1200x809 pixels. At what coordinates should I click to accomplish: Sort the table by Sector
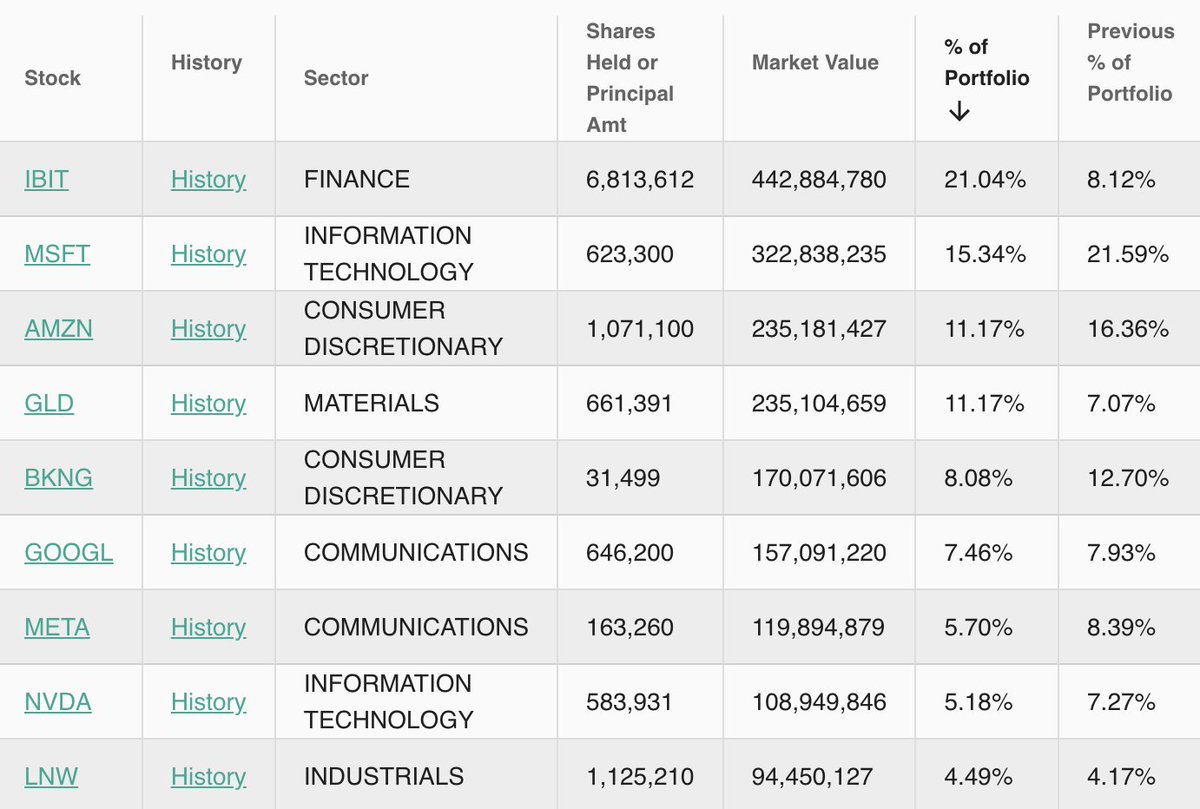click(x=336, y=77)
